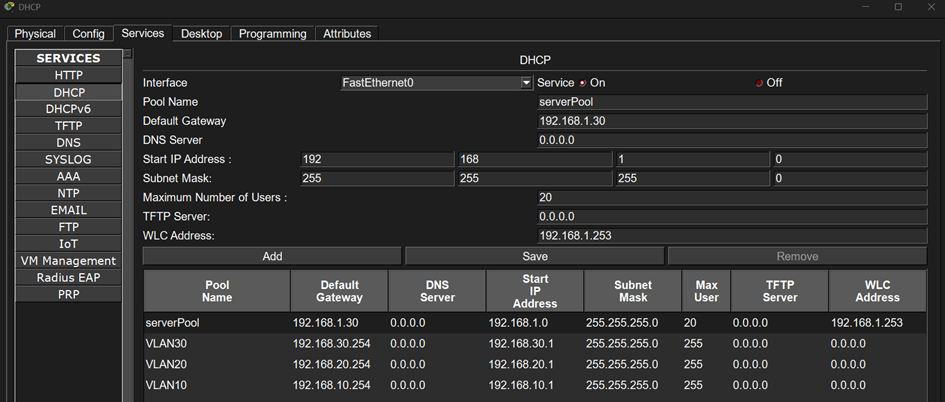Click the Pool Name column header
The image size is (945, 402).
[x=217, y=291]
